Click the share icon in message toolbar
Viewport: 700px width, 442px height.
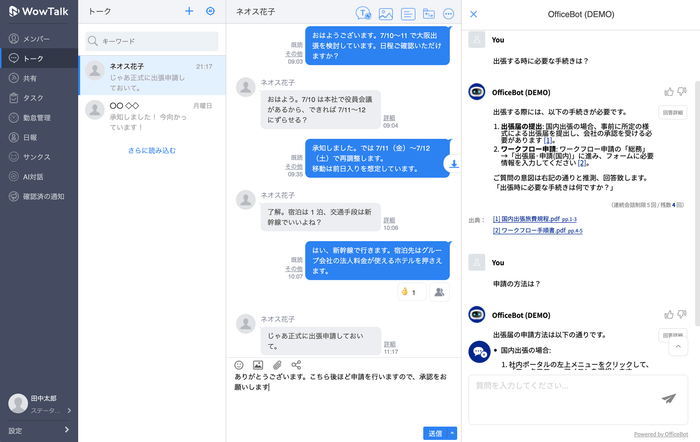pos(296,365)
